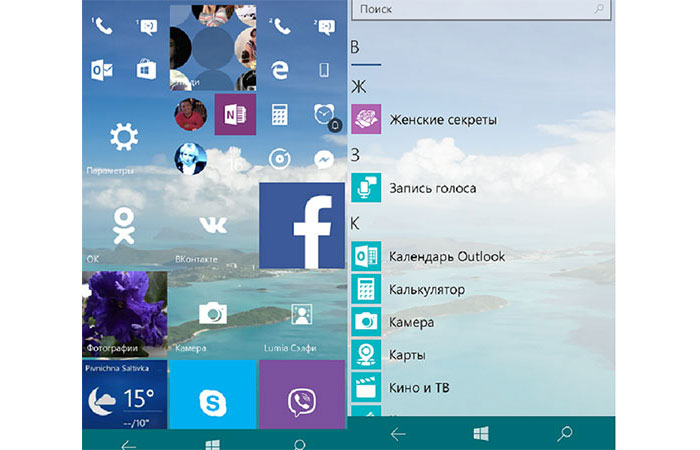
Task: Launch the Viber tile
Action: (302, 395)
